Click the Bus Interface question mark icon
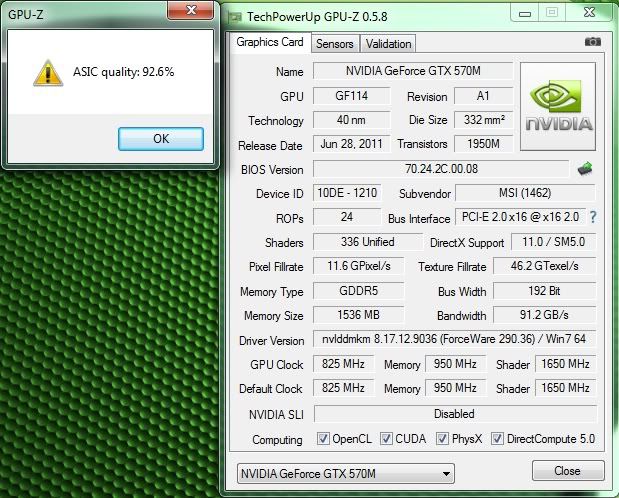The width and height of the screenshot is (619, 498). 593,217
